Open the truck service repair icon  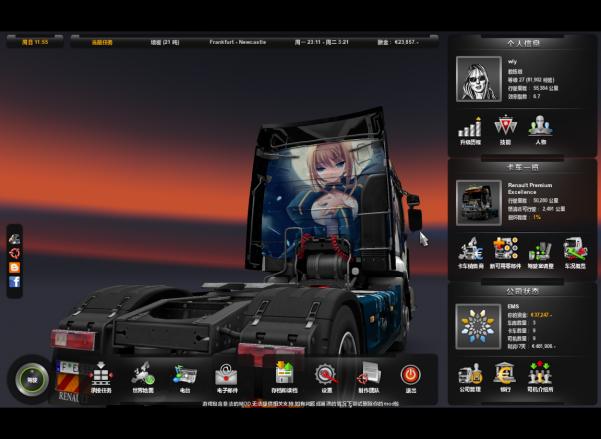(x=575, y=249)
